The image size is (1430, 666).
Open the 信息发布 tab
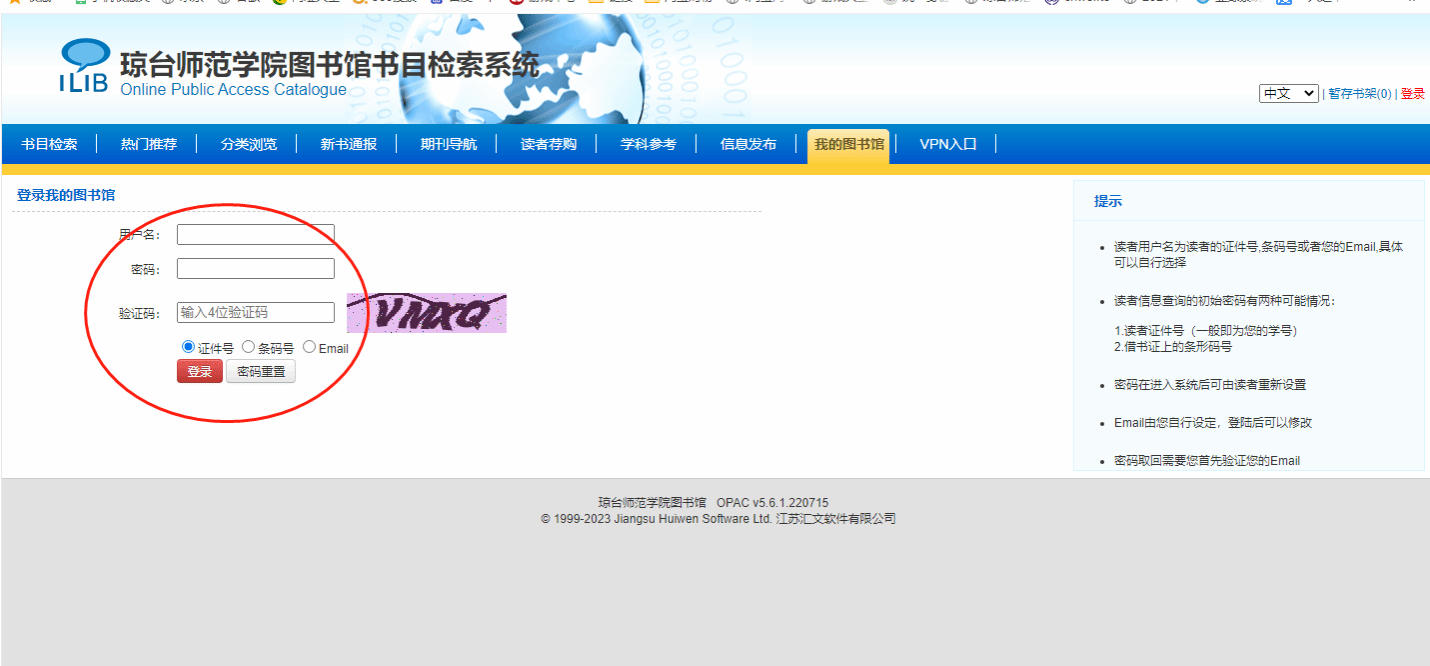[748, 144]
